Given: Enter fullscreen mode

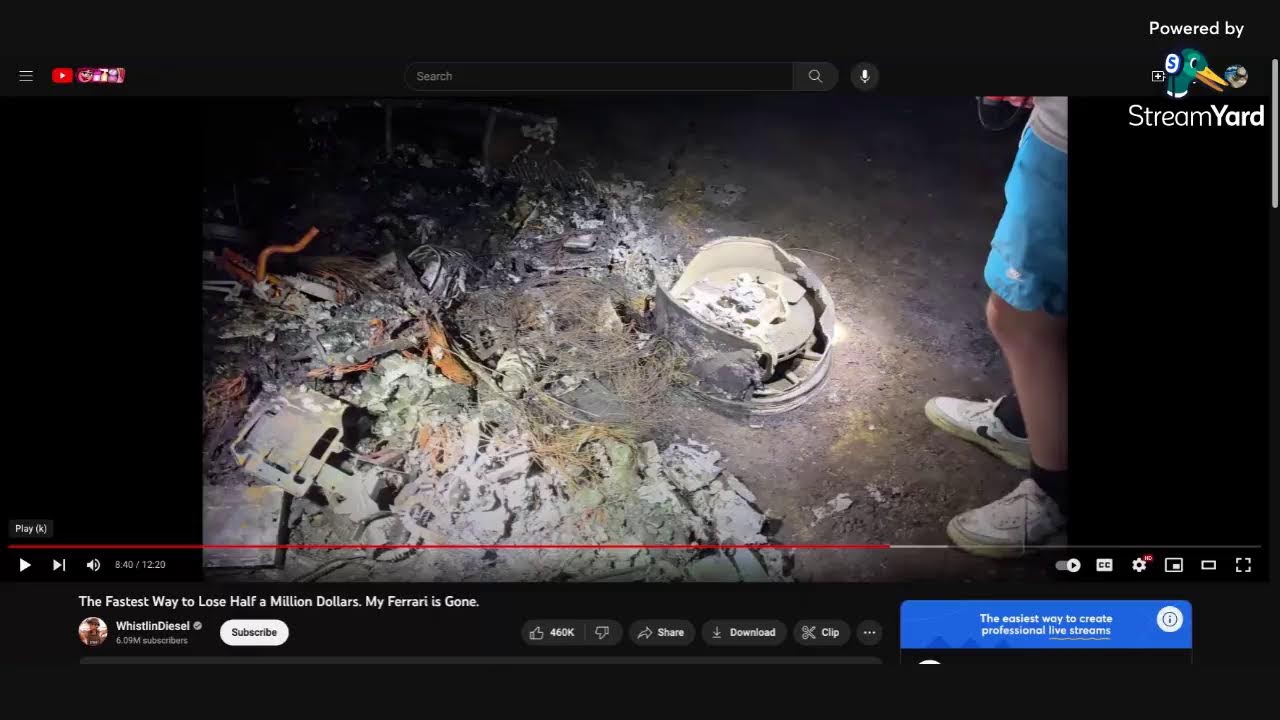Looking at the screenshot, I should click(1243, 565).
